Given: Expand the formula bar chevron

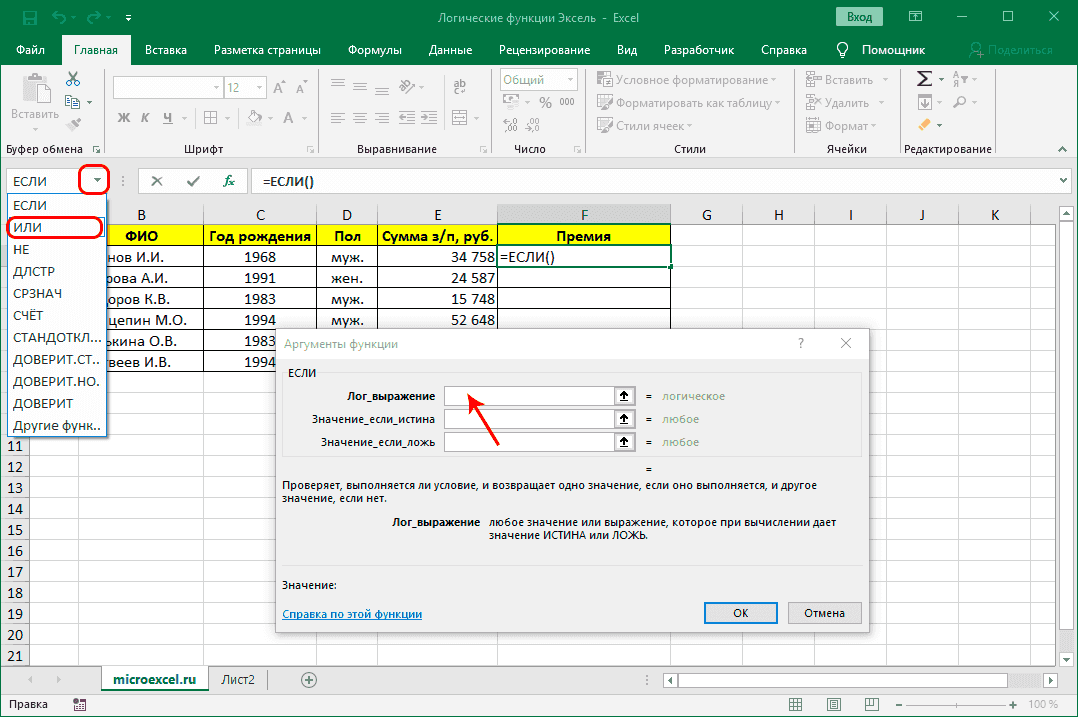Looking at the screenshot, I should (x=1063, y=181).
